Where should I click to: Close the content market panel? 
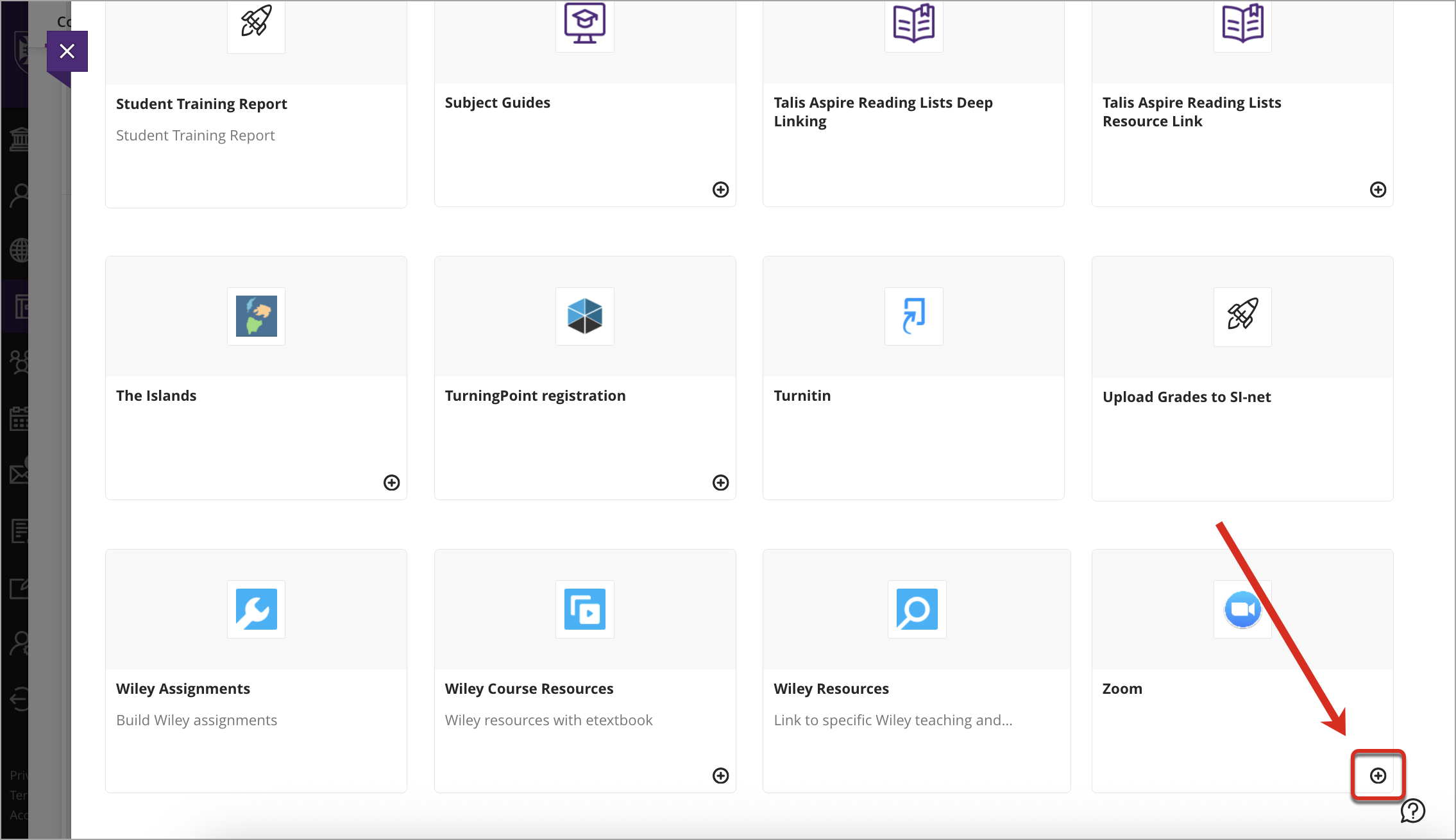click(67, 51)
